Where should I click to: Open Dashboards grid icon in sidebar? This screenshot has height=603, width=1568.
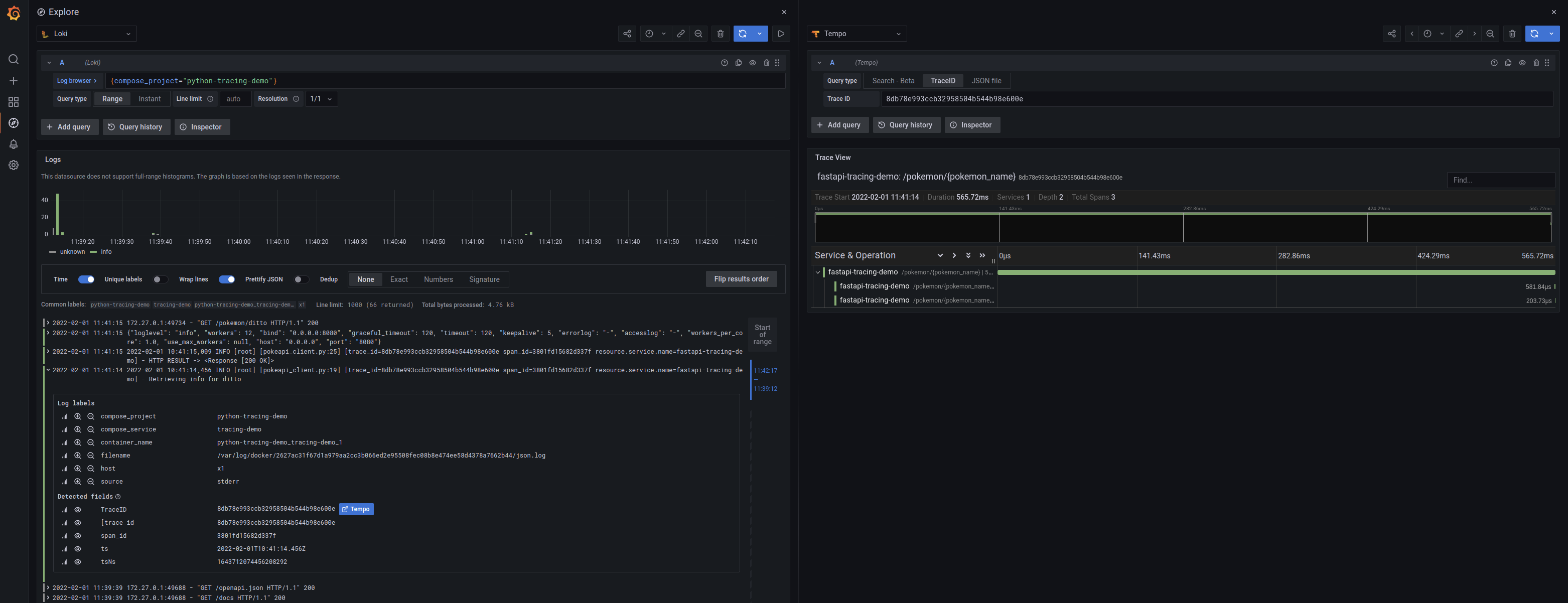[x=14, y=102]
